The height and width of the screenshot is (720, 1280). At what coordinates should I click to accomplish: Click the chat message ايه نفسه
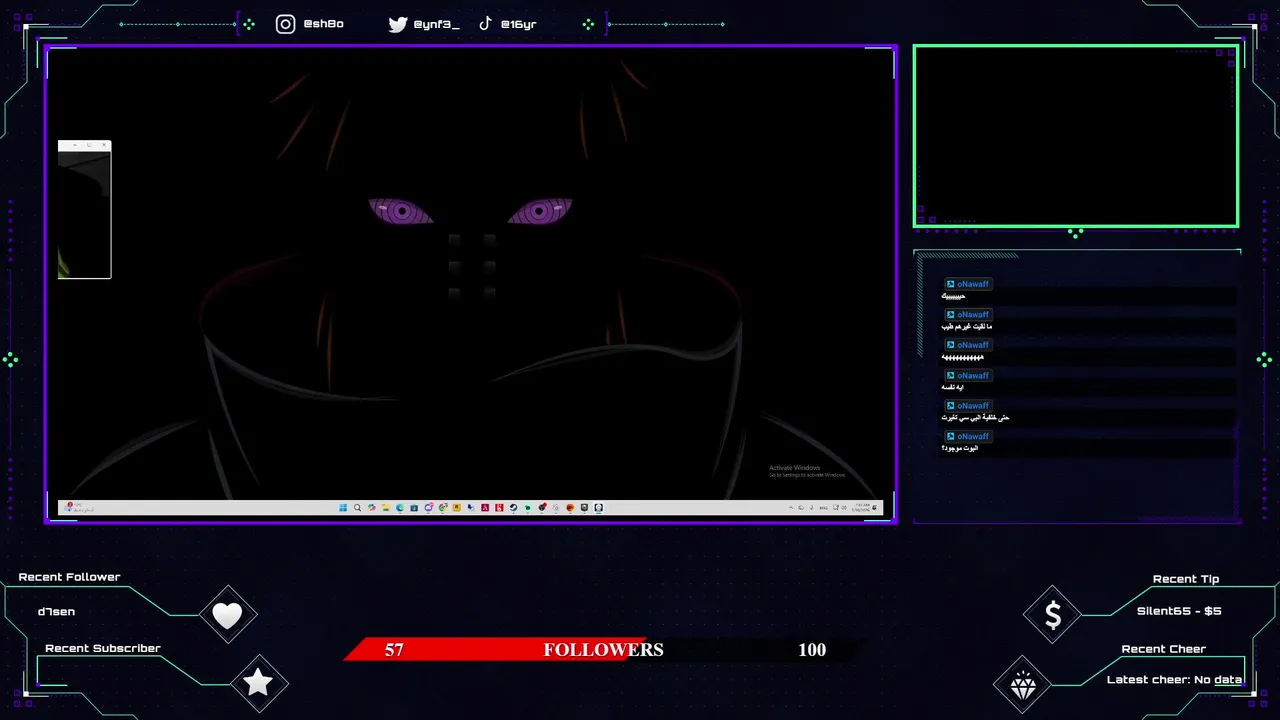[955, 387]
